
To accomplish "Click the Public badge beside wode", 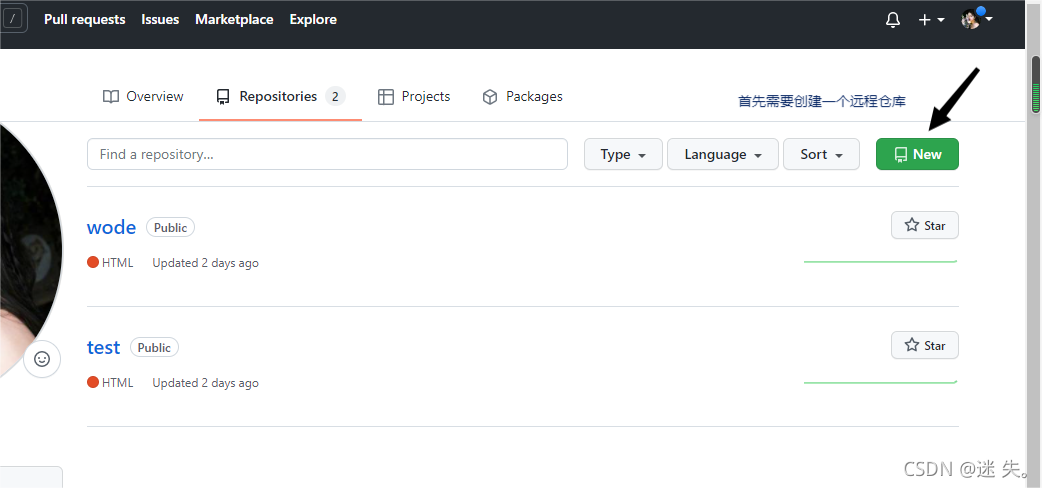I will pos(171,227).
